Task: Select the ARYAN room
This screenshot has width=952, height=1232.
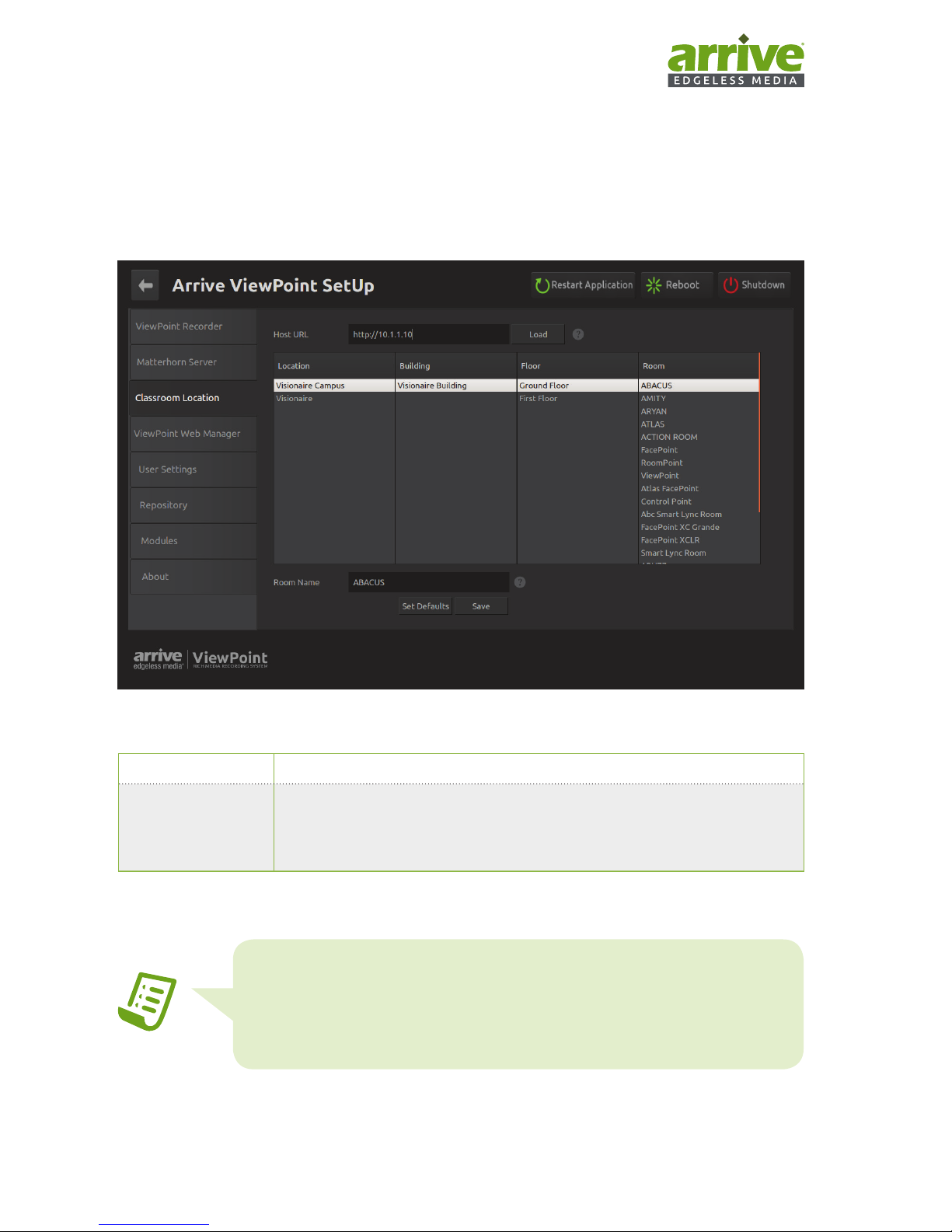Action: [x=698, y=411]
